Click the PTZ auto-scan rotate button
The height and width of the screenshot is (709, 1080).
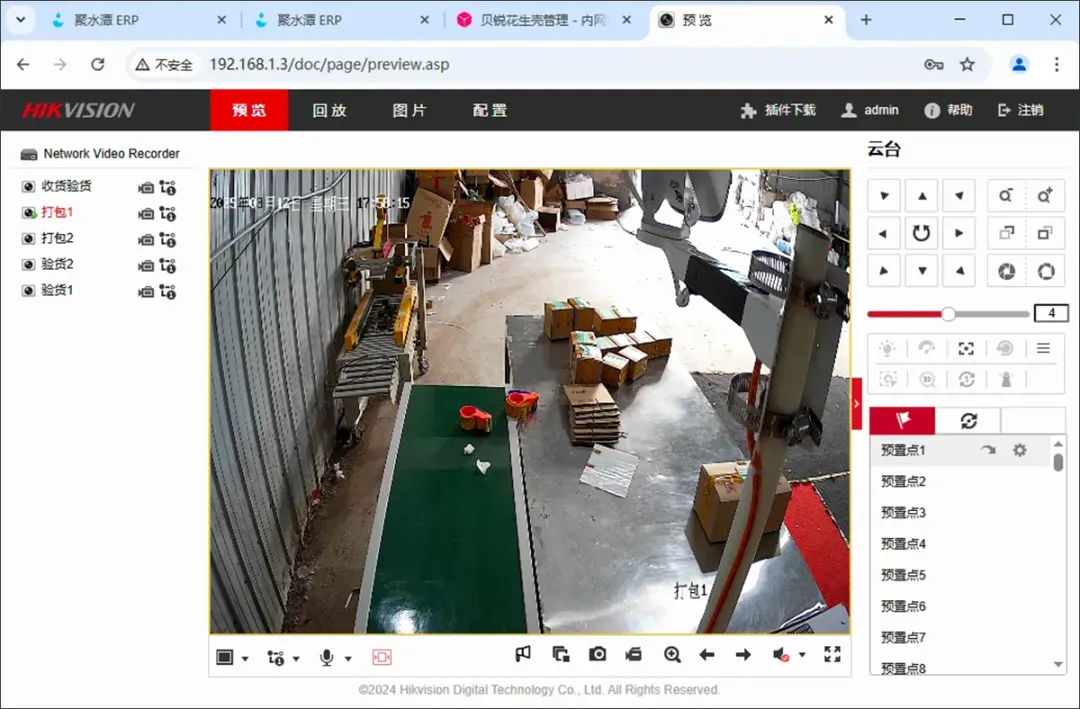click(x=921, y=234)
